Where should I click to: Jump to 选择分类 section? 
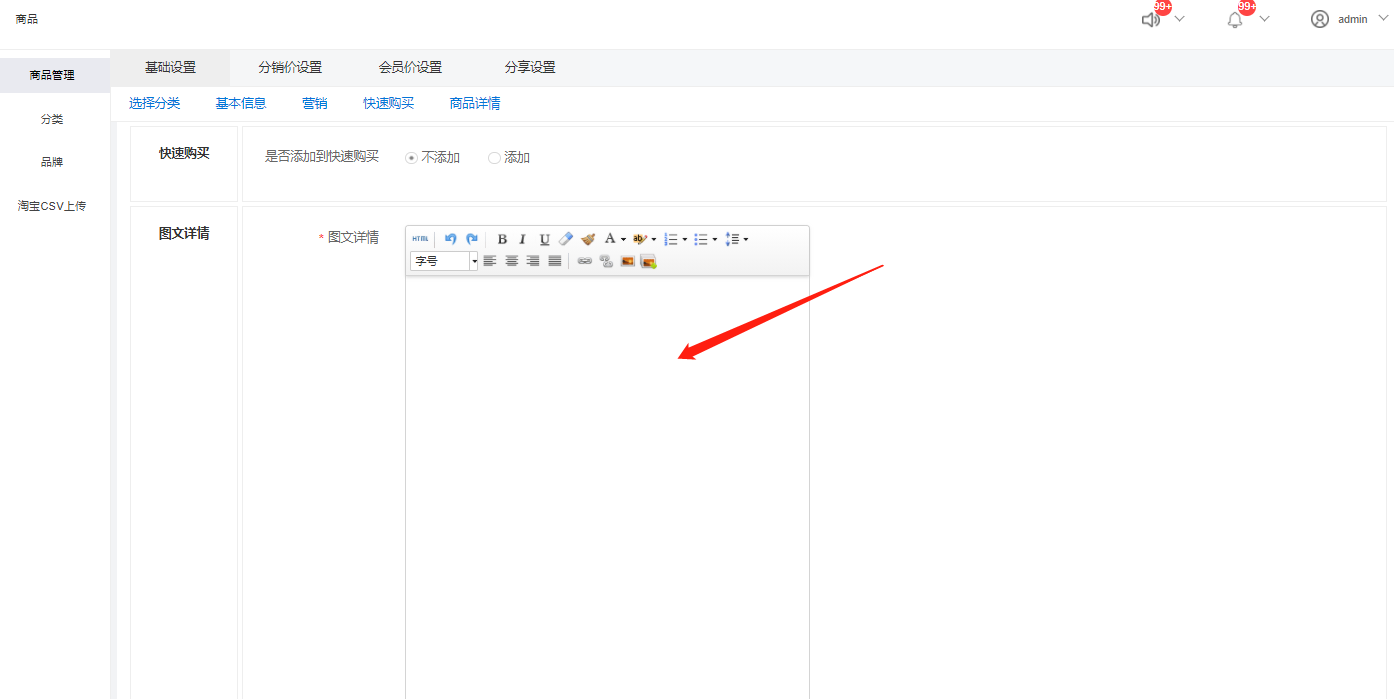tap(155, 103)
